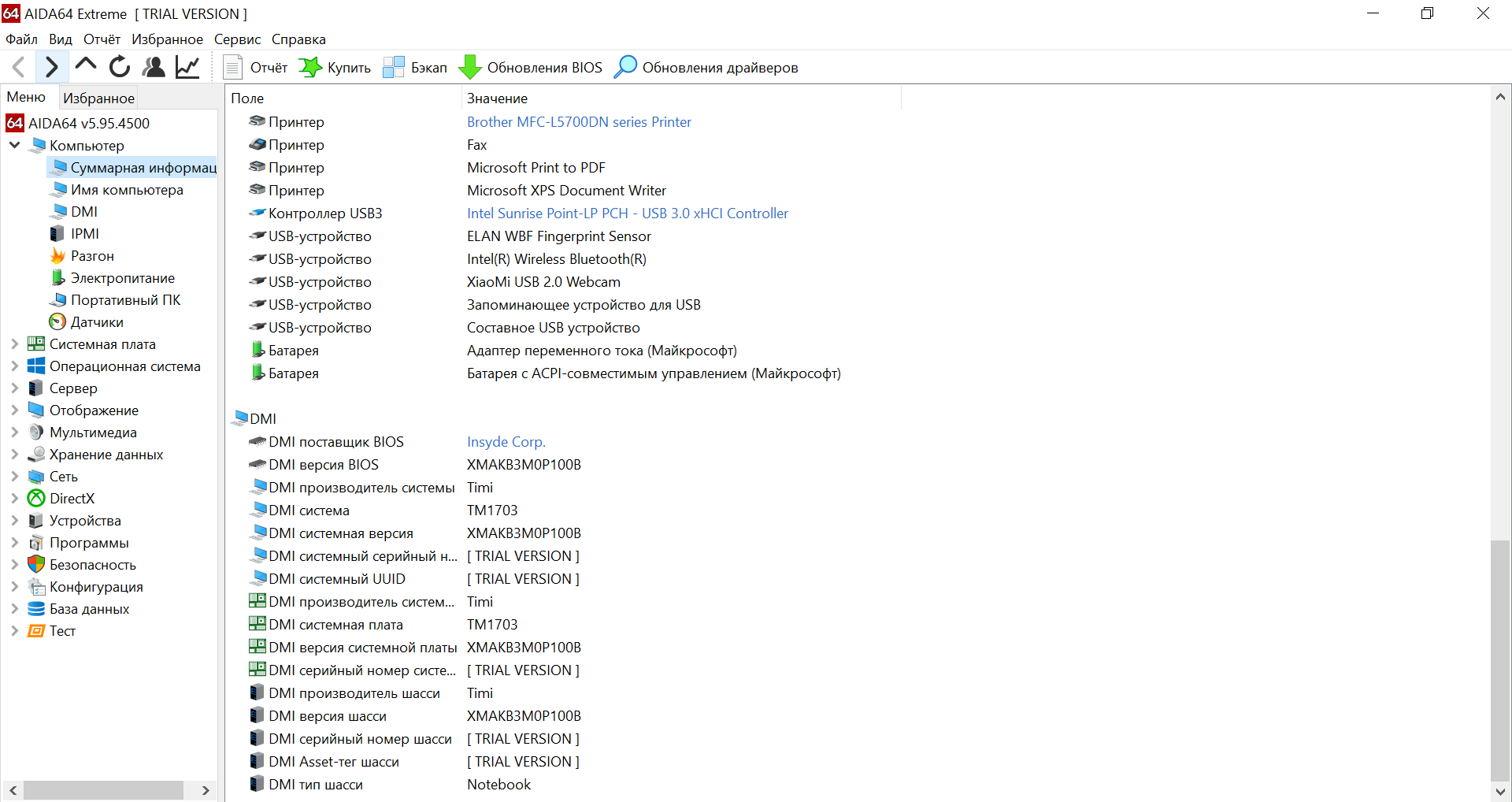Select Суммарная информация item
This screenshot has width=1512, height=802.
click(132, 168)
